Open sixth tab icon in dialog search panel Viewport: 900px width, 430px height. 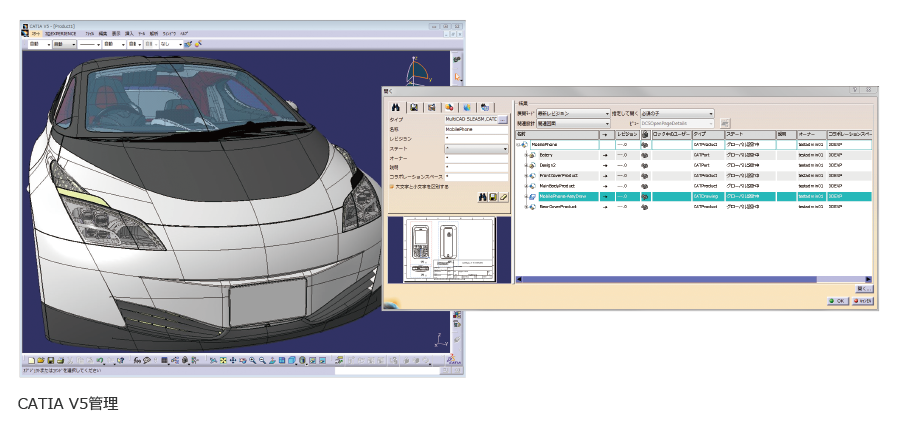tap(485, 107)
